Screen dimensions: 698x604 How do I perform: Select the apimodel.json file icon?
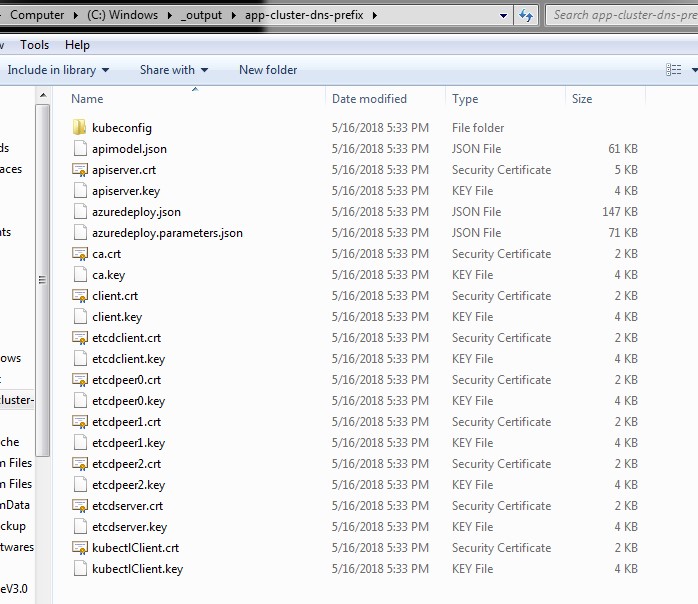point(80,148)
